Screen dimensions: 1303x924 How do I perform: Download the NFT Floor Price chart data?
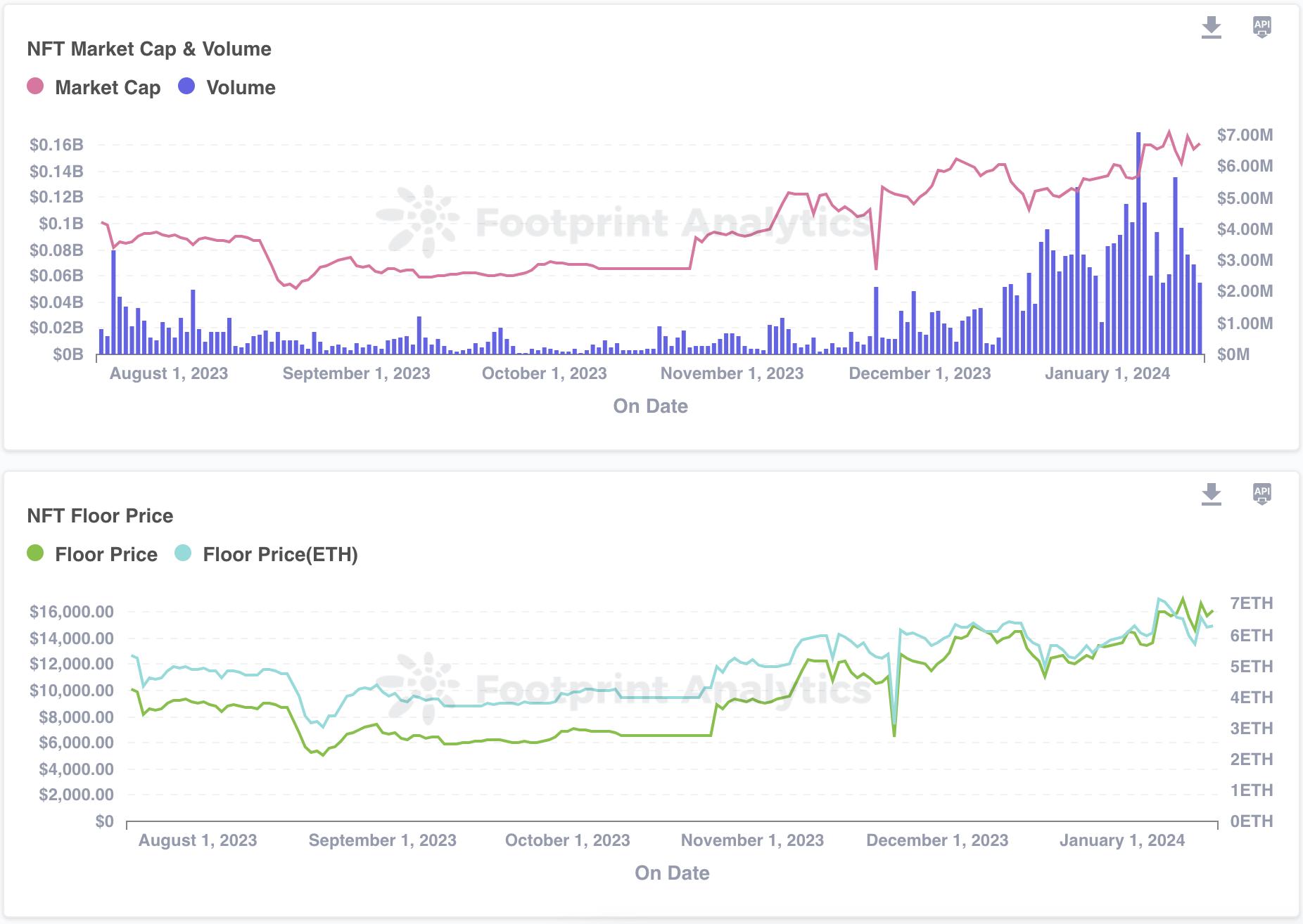[1211, 494]
